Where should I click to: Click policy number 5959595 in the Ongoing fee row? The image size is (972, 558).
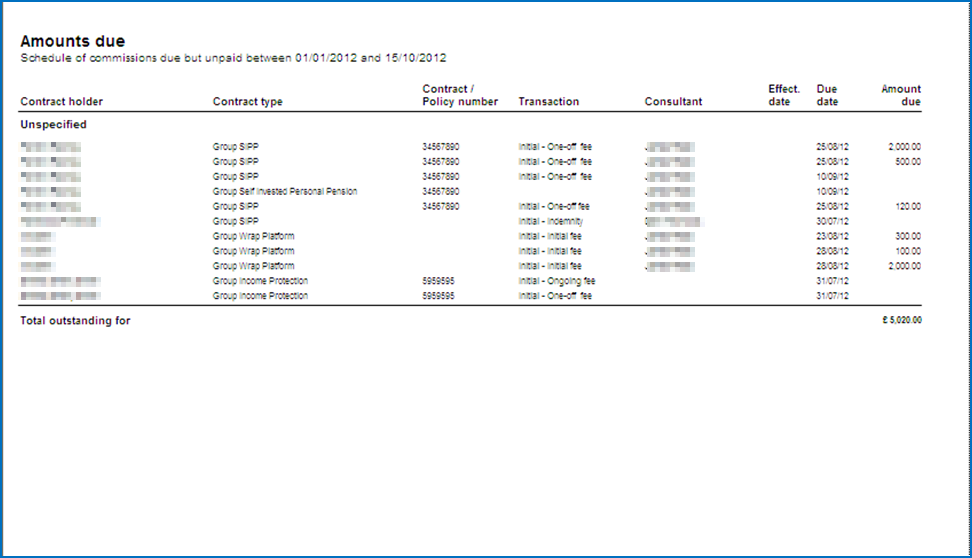pos(438,281)
